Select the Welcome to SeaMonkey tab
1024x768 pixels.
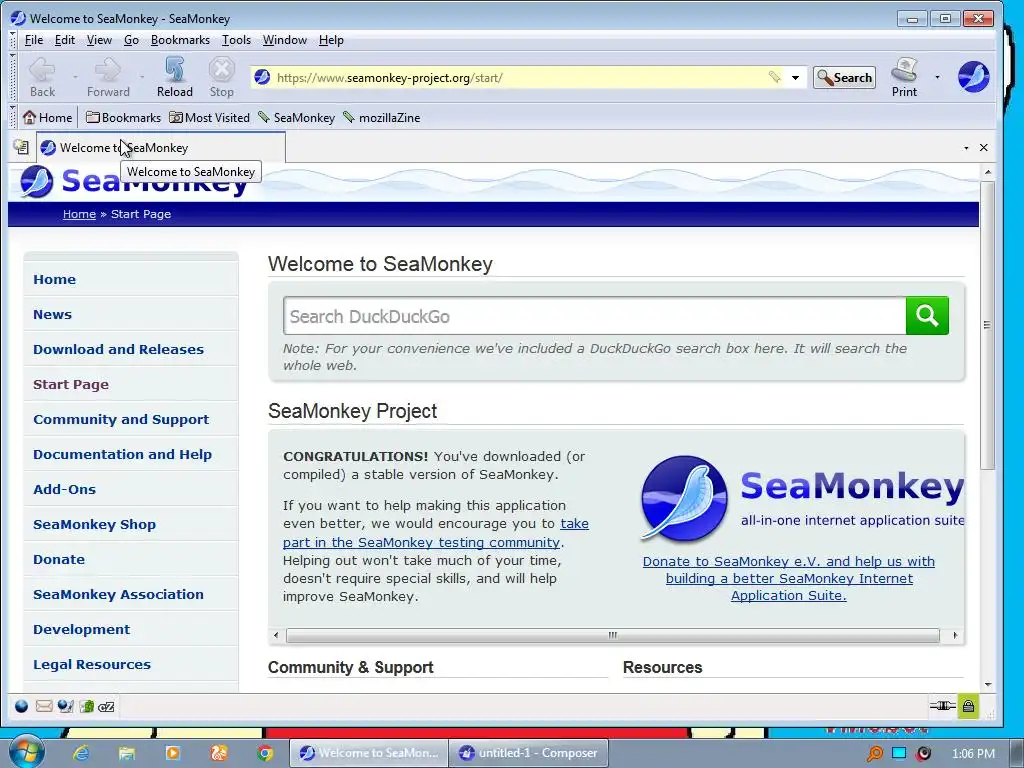161,148
